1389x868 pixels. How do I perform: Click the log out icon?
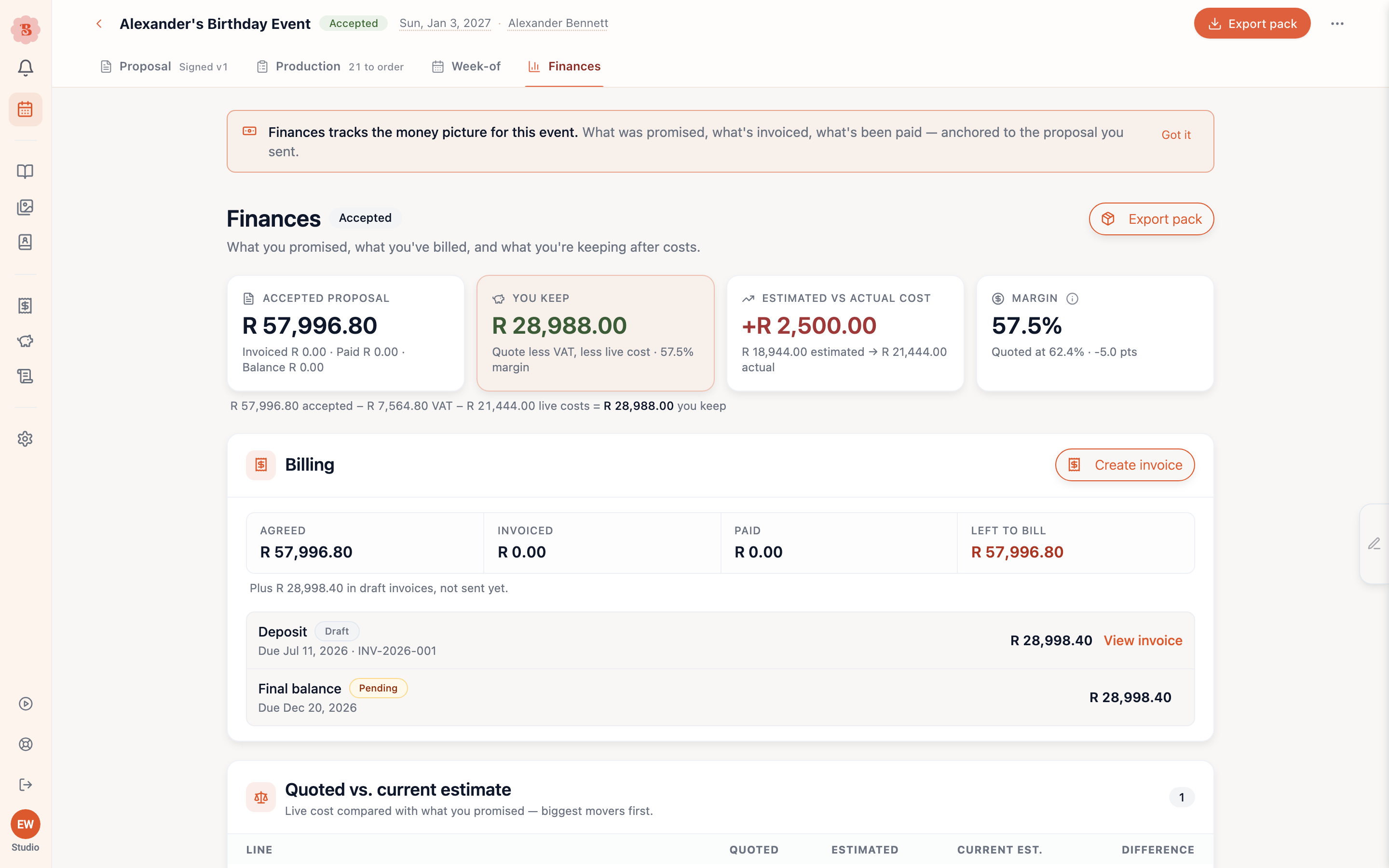click(25, 785)
